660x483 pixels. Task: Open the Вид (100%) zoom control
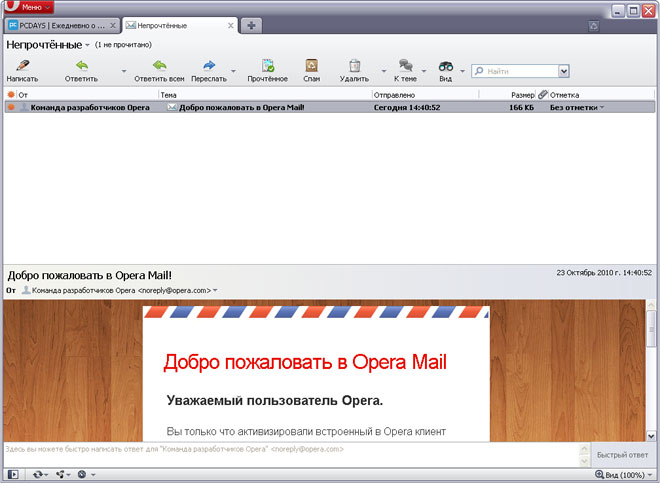click(624, 475)
